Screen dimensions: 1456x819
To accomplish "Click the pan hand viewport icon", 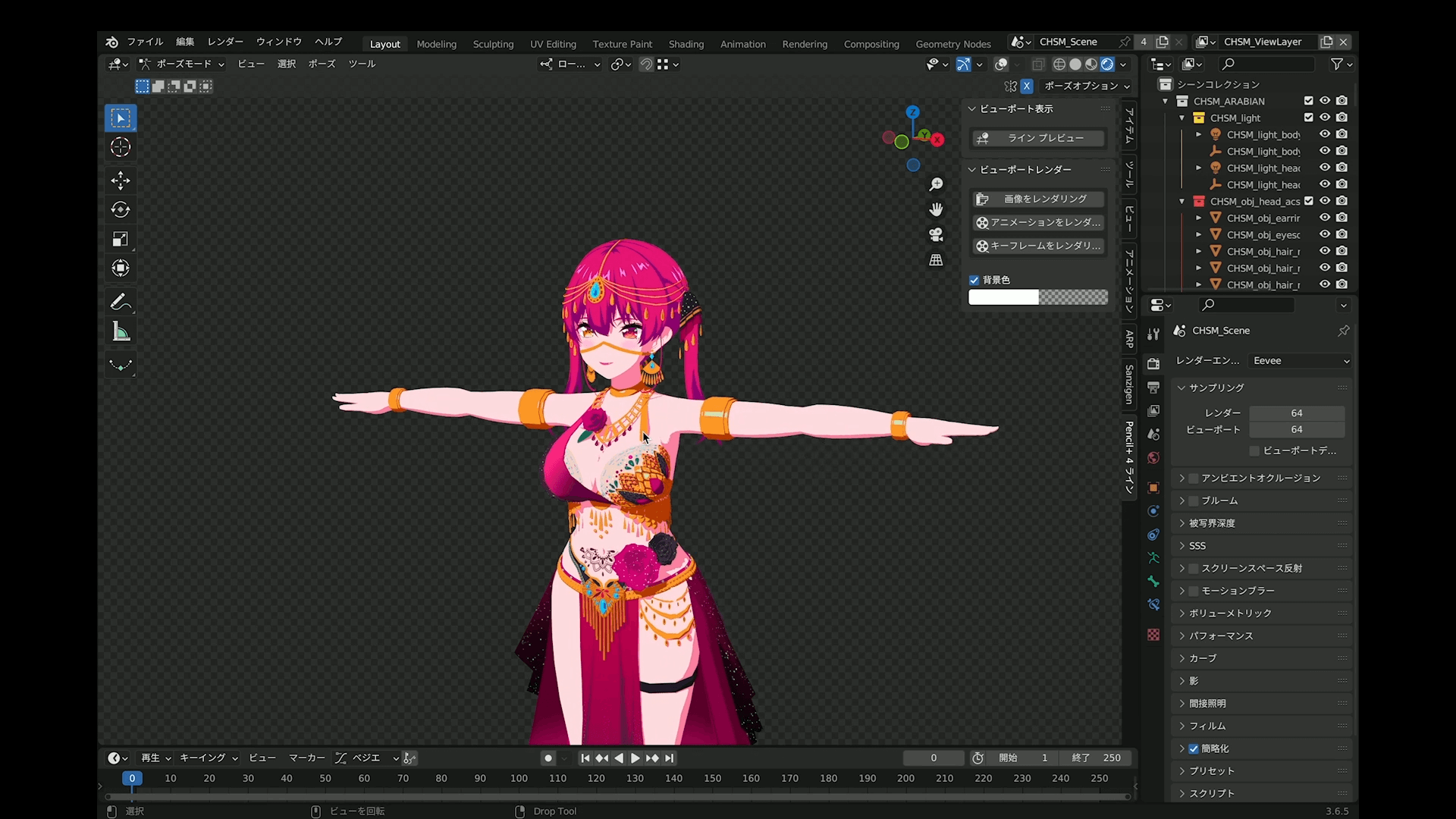I will pos(937,209).
